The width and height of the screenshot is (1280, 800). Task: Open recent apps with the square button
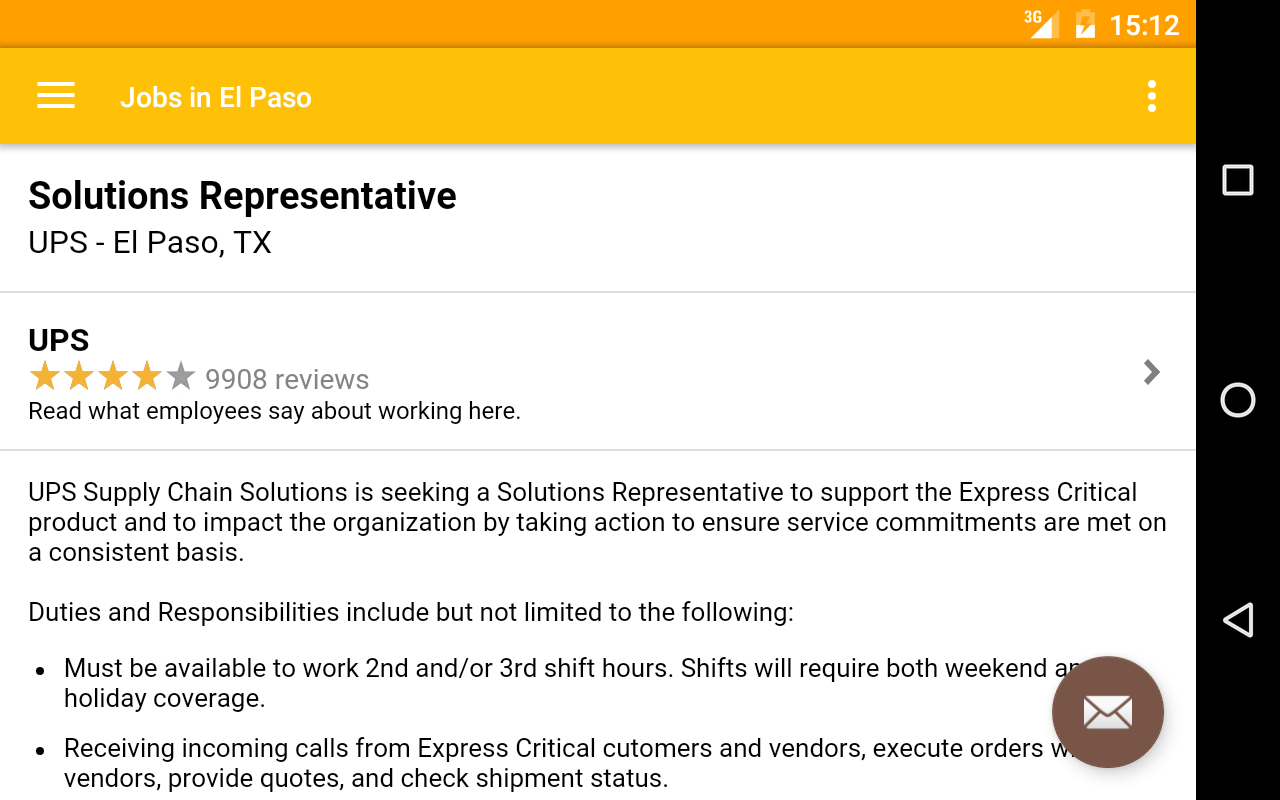tap(1238, 180)
